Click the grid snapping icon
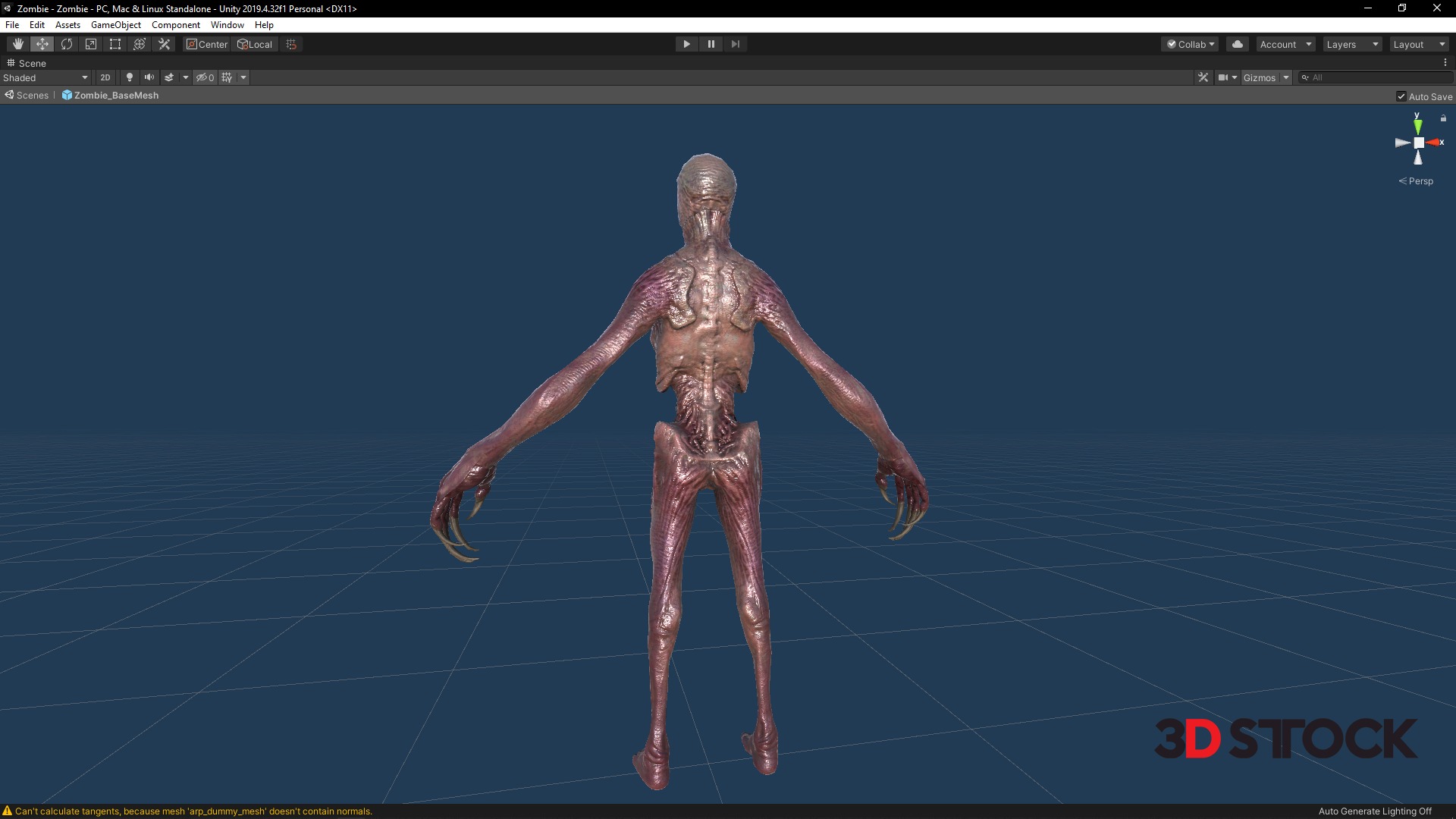 tap(291, 44)
